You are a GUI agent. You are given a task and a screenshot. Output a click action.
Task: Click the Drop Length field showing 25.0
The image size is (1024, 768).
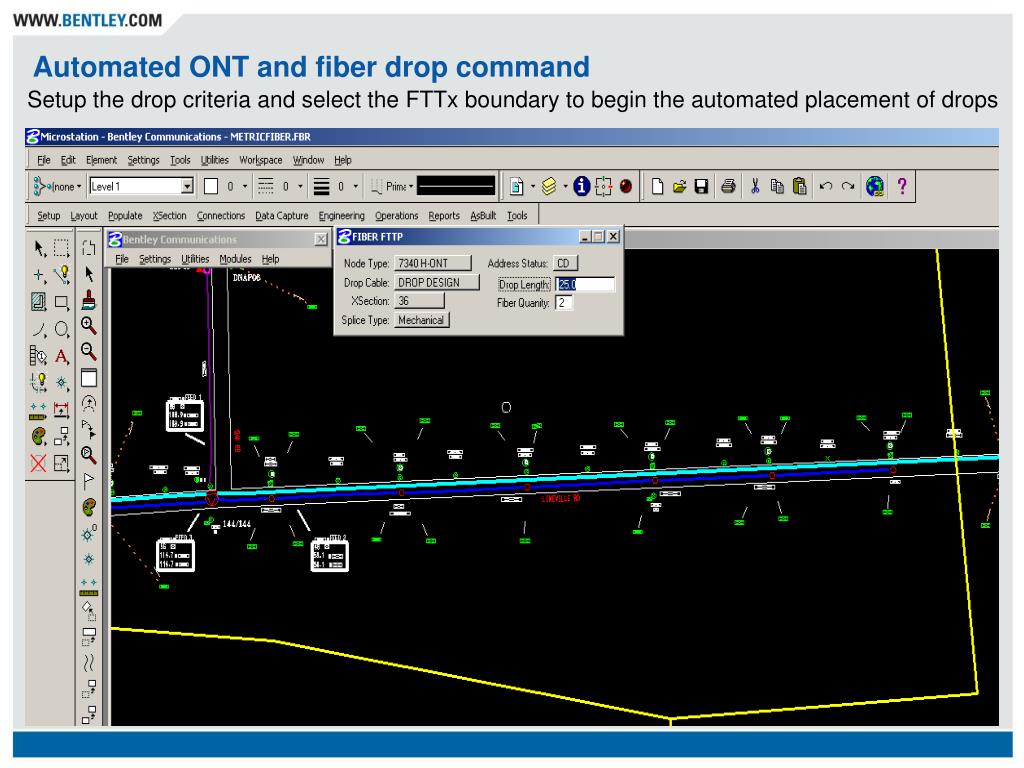(584, 284)
